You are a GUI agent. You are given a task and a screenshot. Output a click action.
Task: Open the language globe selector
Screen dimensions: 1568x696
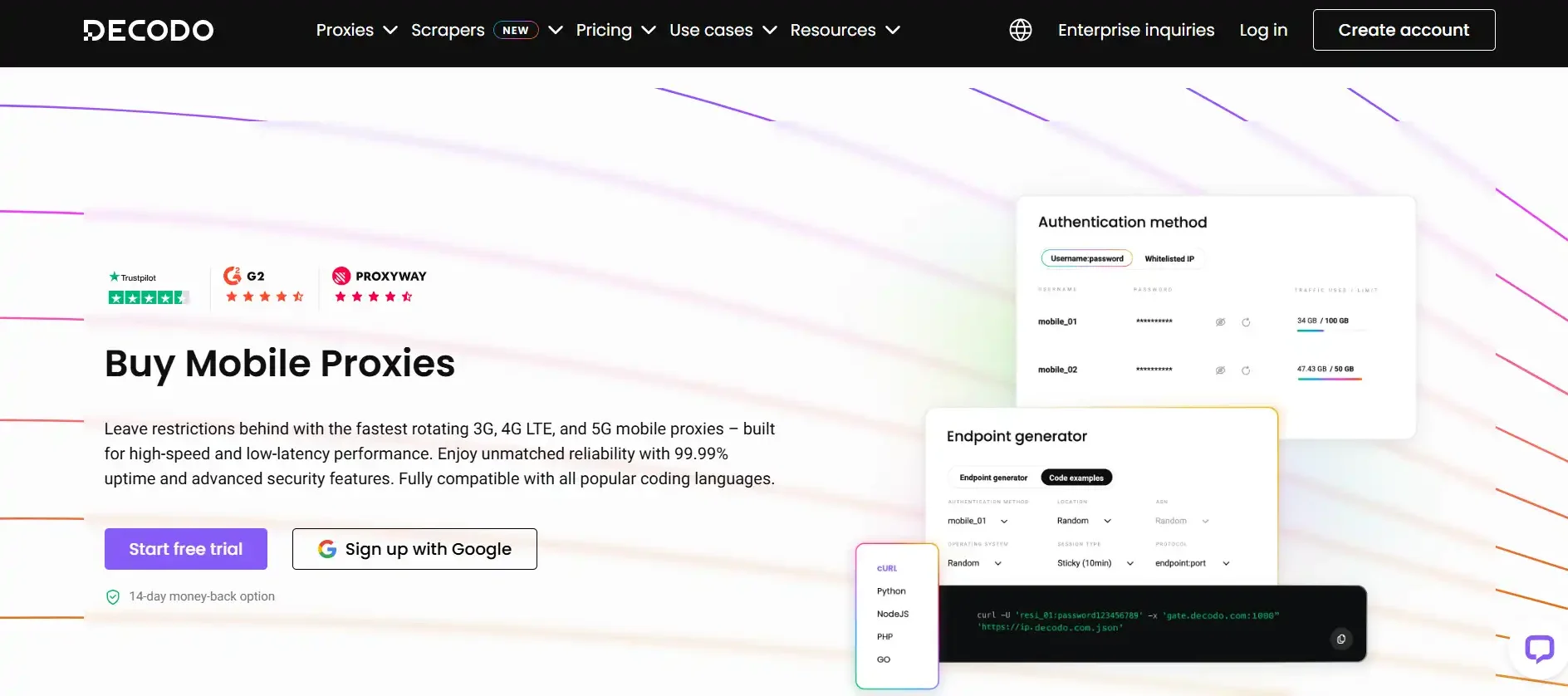[x=1020, y=30]
